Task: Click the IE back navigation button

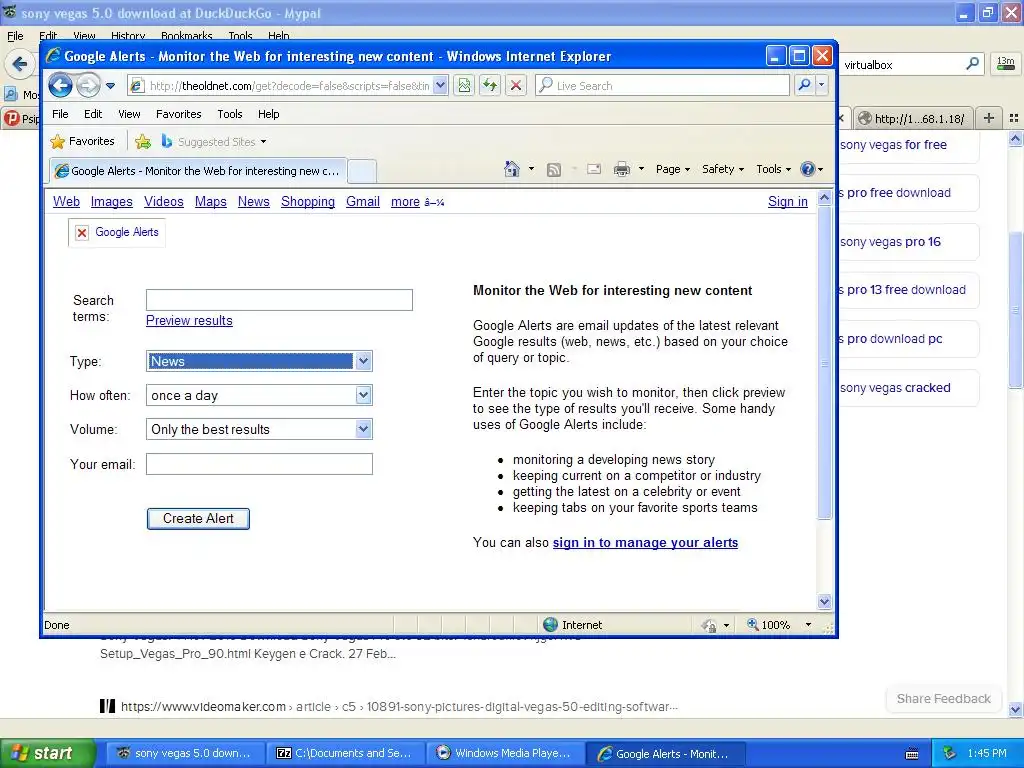Action: click(60, 86)
